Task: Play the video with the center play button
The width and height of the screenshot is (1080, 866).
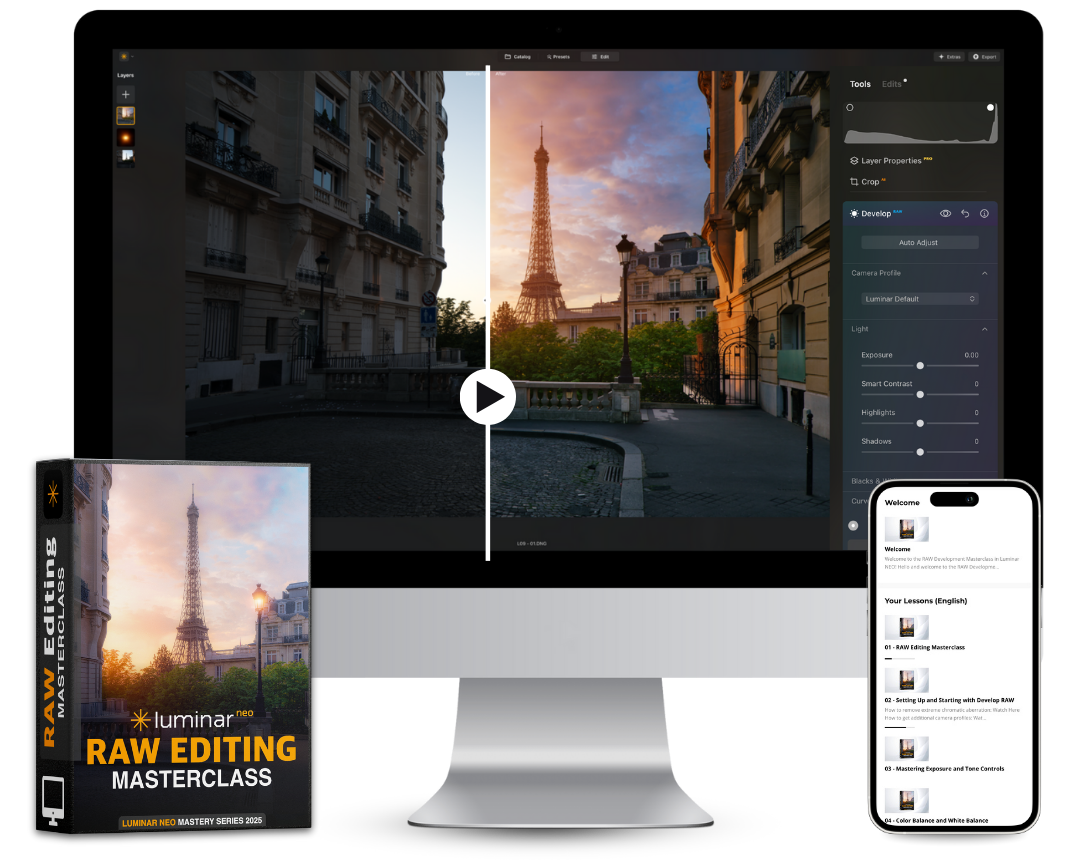Action: [488, 398]
